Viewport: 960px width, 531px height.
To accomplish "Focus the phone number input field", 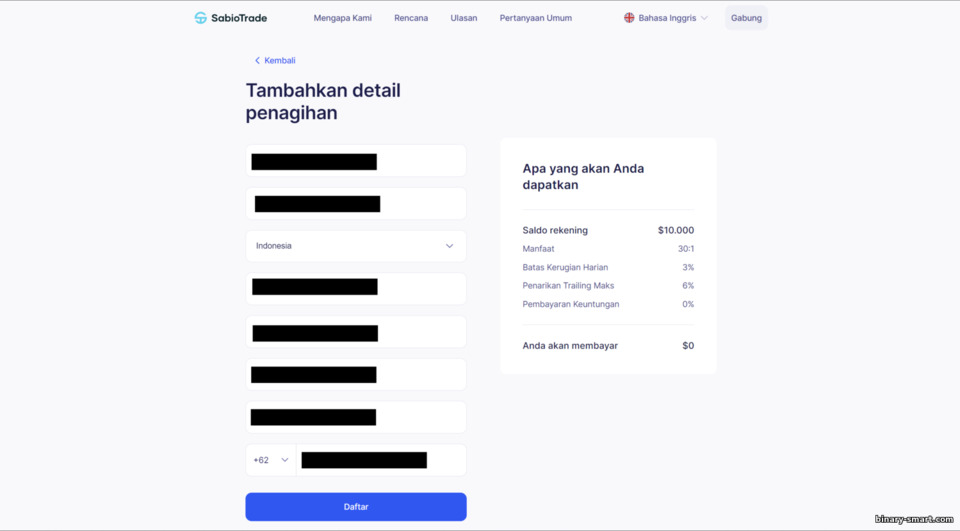I will pos(381,460).
